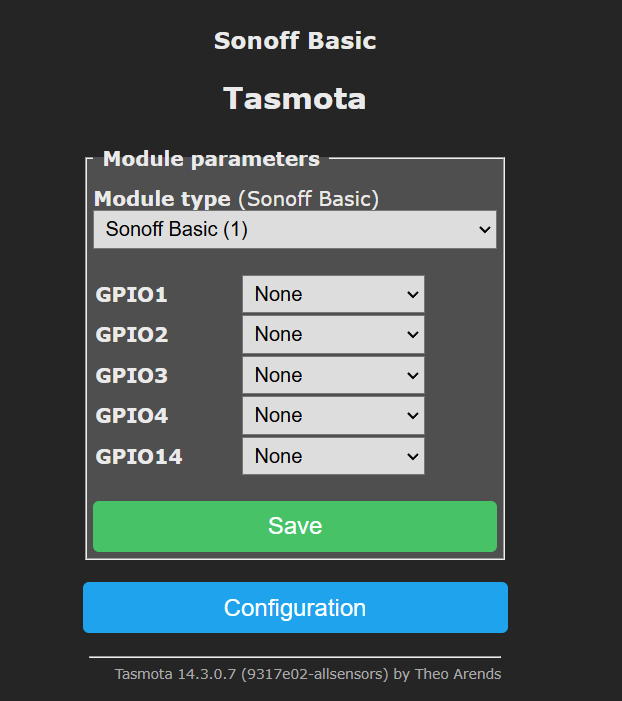This screenshot has height=701, width=622.
Task: Click the GPIO1 label
Action: [131, 295]
